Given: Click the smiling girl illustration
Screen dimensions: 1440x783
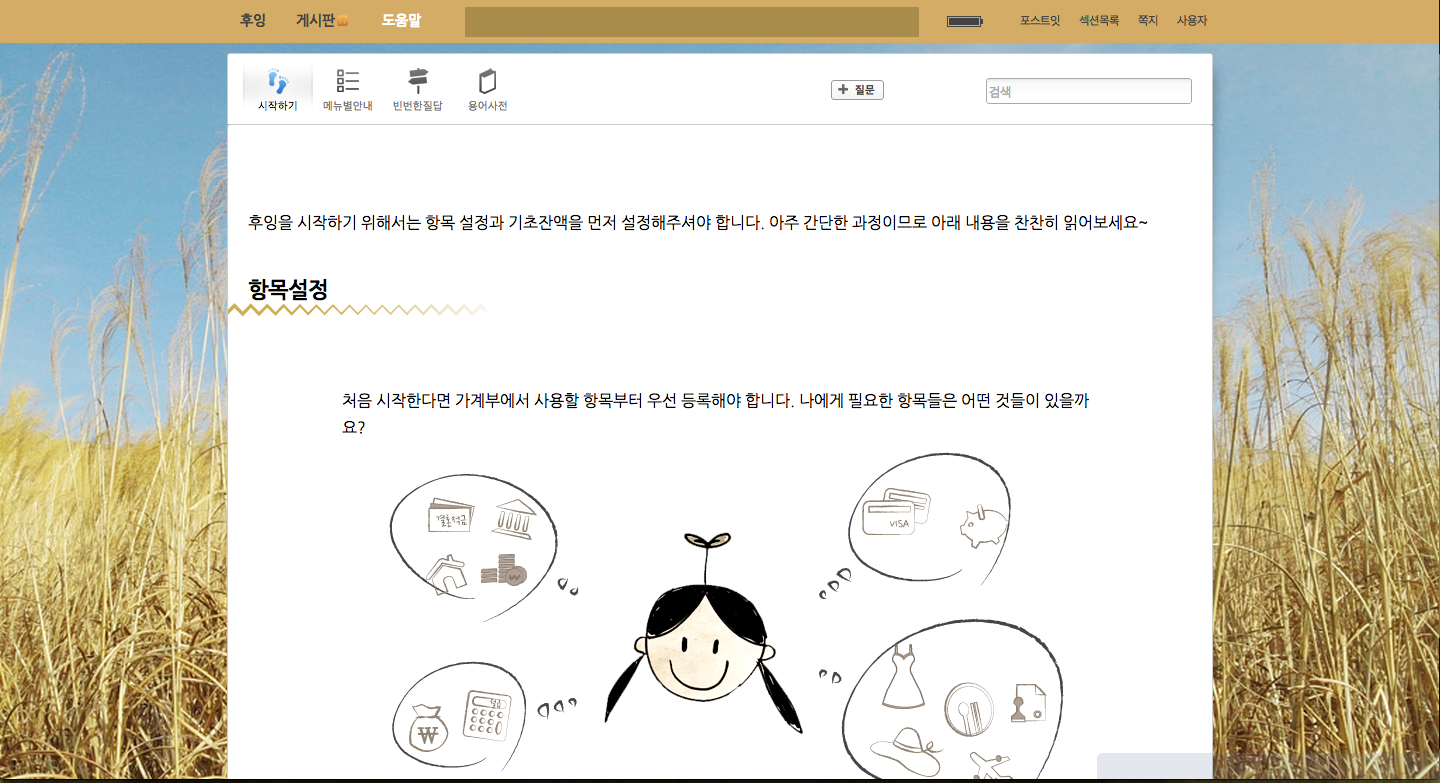Looking at the screenshot, I should pos(704,634).
